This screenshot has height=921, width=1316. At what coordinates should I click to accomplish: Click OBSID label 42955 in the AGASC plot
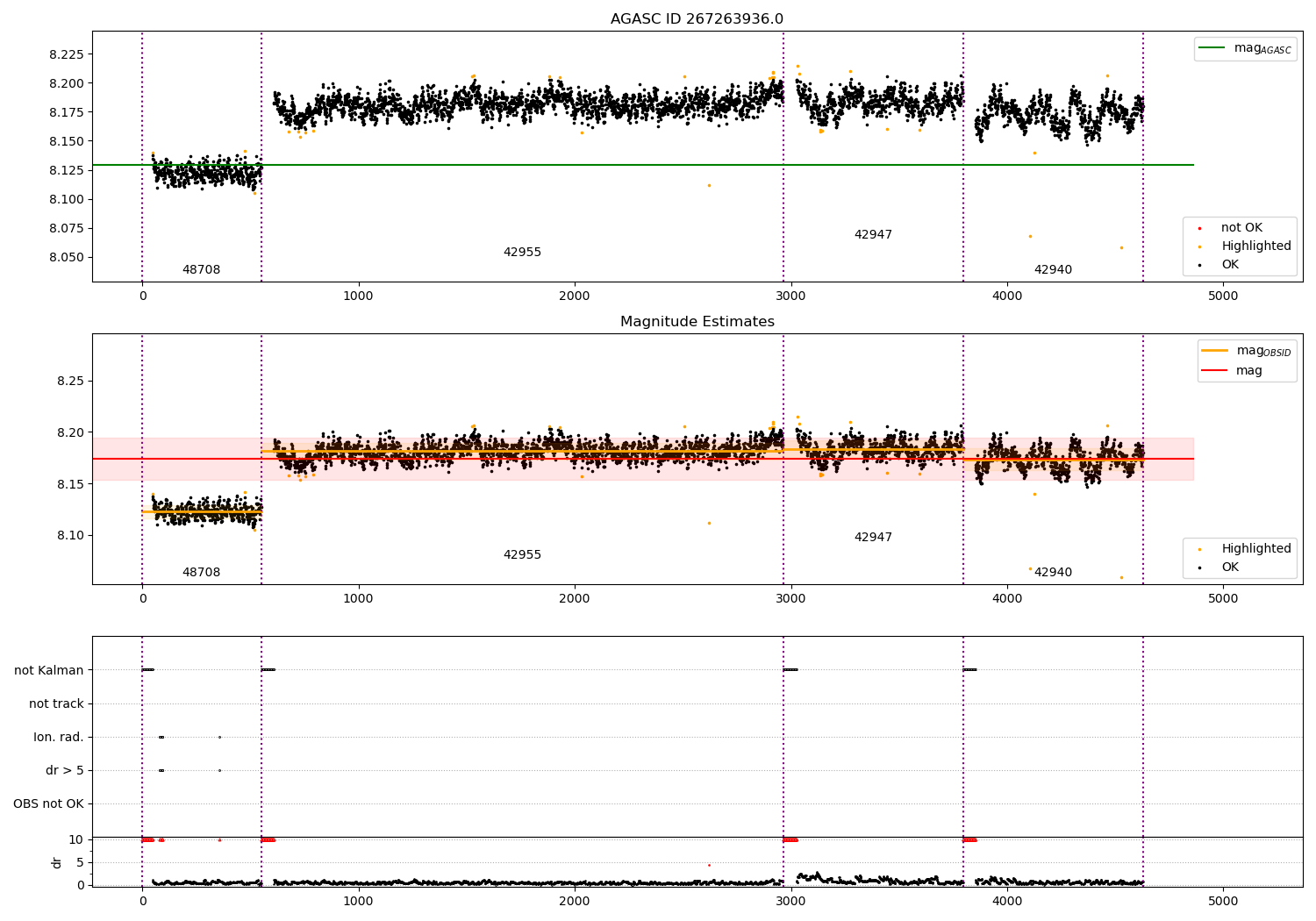pyautogui.click(x=522, y=253)
